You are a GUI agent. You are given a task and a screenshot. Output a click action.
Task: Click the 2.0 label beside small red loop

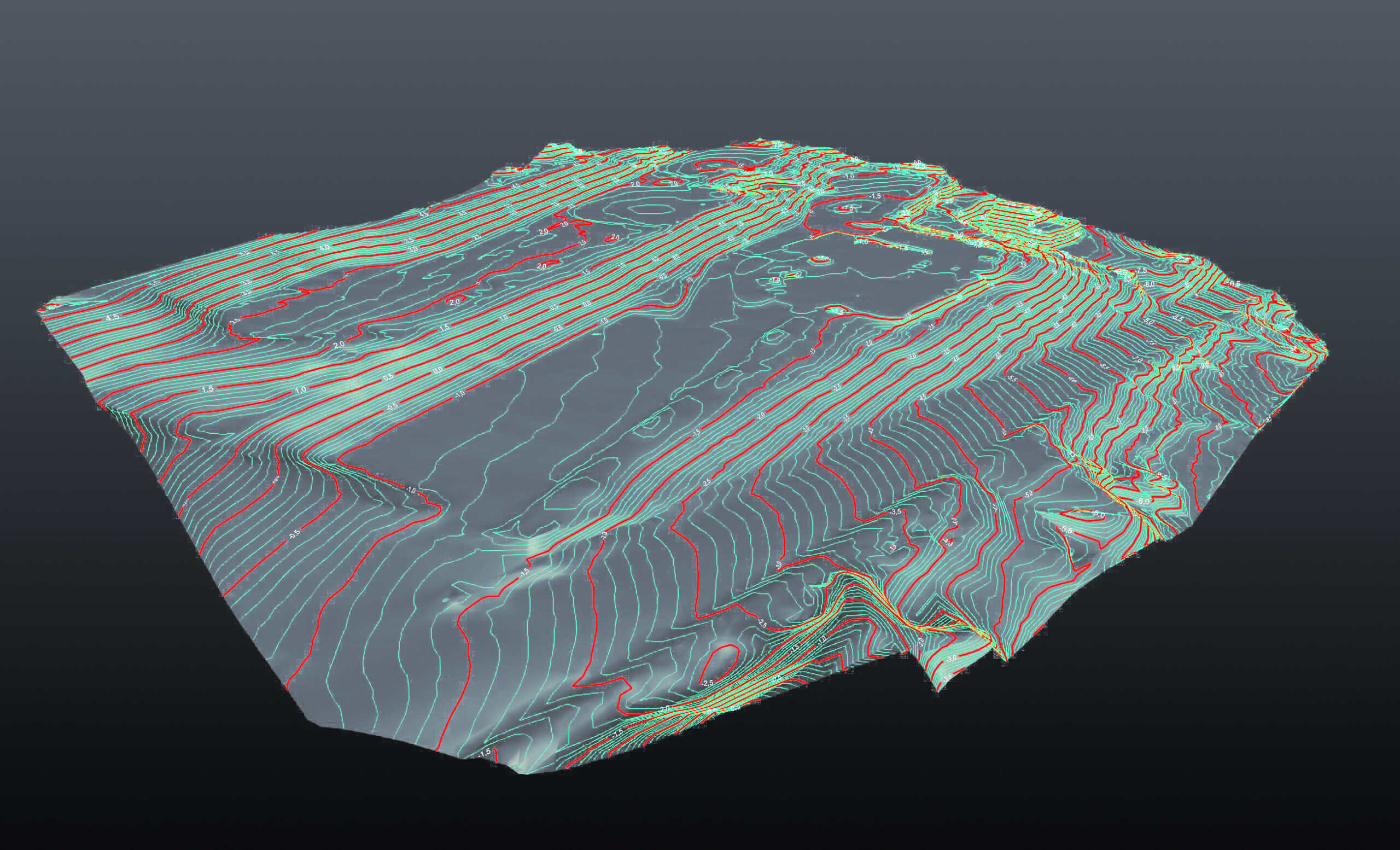(454, 303)
